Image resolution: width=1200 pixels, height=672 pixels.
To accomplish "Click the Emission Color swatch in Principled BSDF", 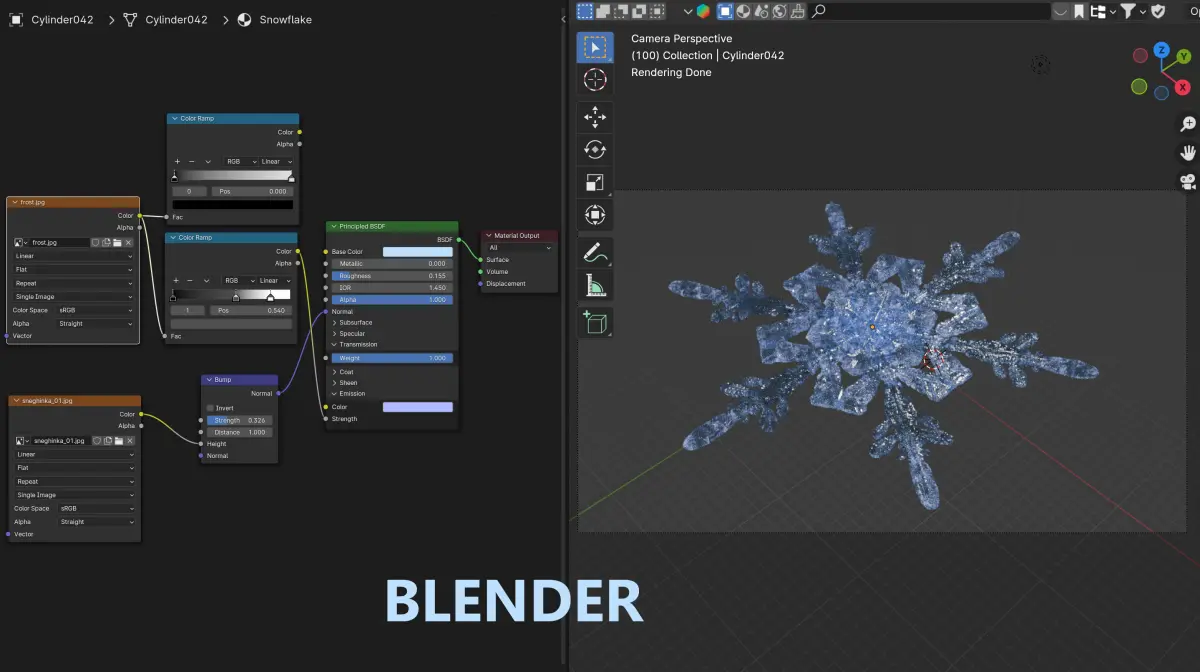I will [x=418, y=407].
